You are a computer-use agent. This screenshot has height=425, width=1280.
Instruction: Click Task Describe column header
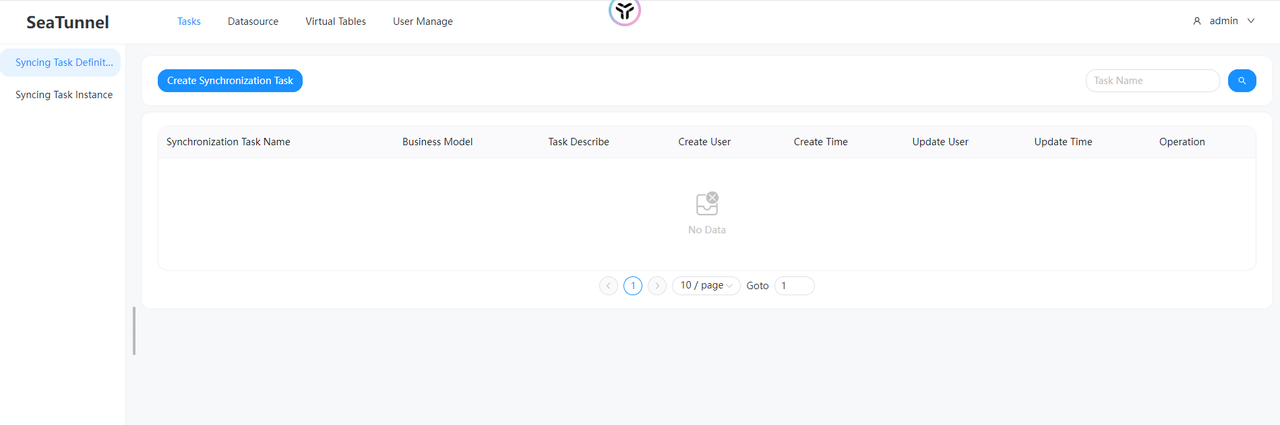coord(579,142)
